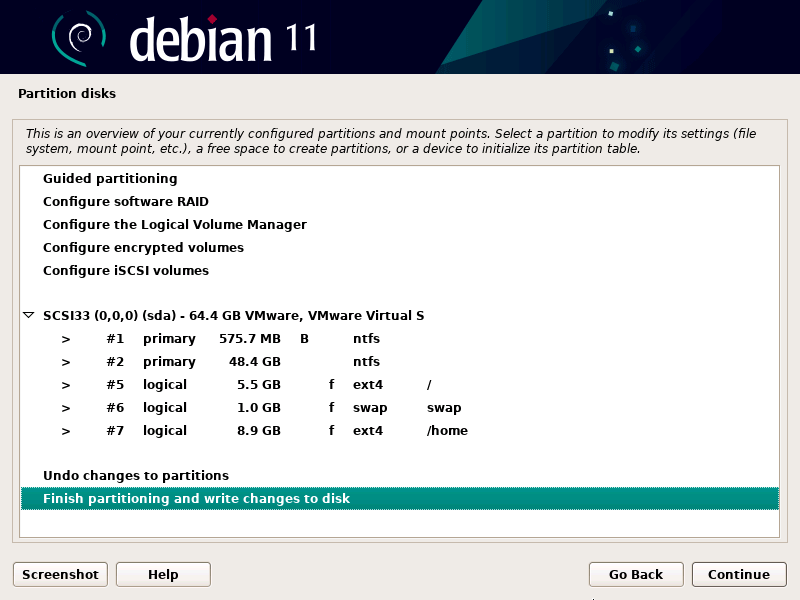Image resolution: width=800 pixels, height=600 pixels.
Task: Click the f format flag on partition #5
Action: coord(332,385)
